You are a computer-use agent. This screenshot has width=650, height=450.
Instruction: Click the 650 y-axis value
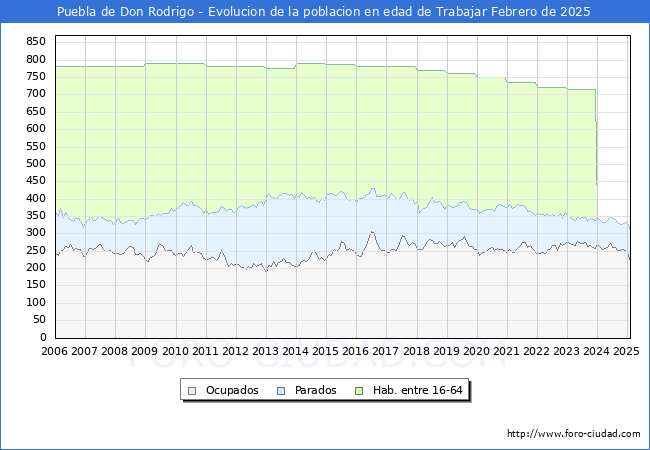[x=36, y=111]
